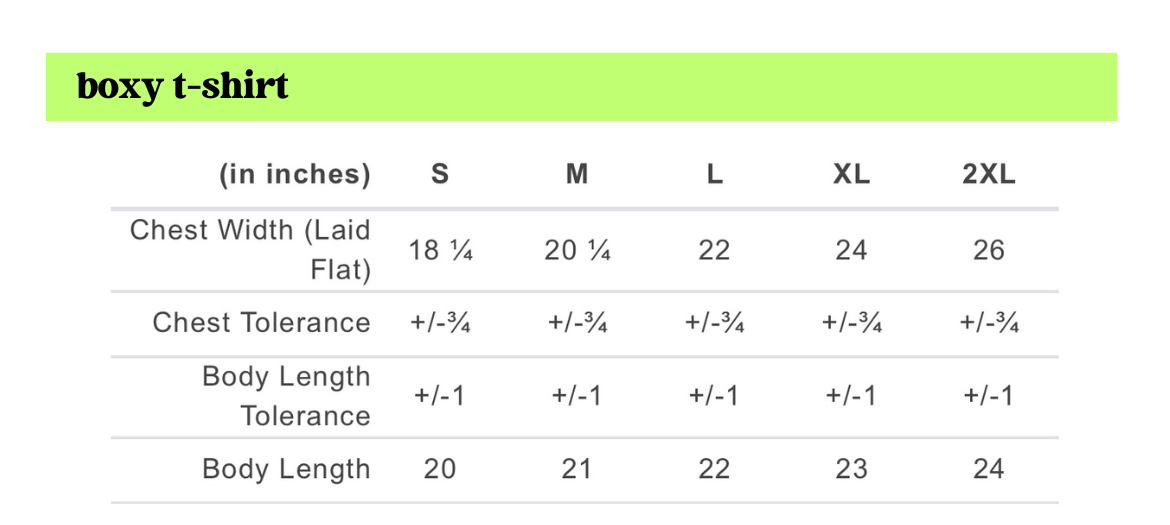
Task: Click the Body Length Tolerance row label
Action: (286, 396)
